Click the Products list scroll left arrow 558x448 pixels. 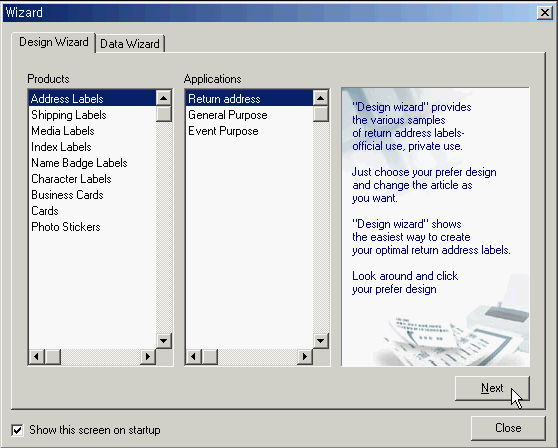pos(36,356)
